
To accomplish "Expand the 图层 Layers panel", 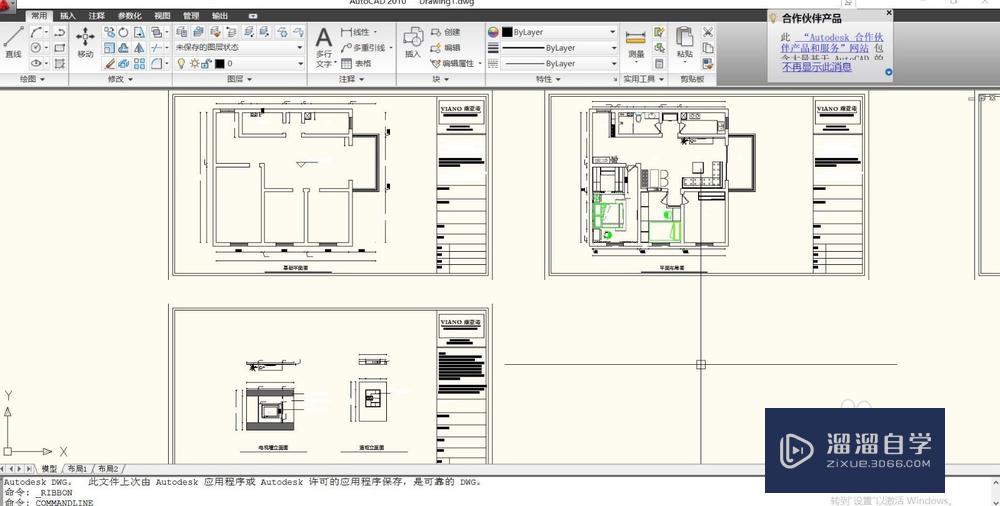I will point(239,79).
